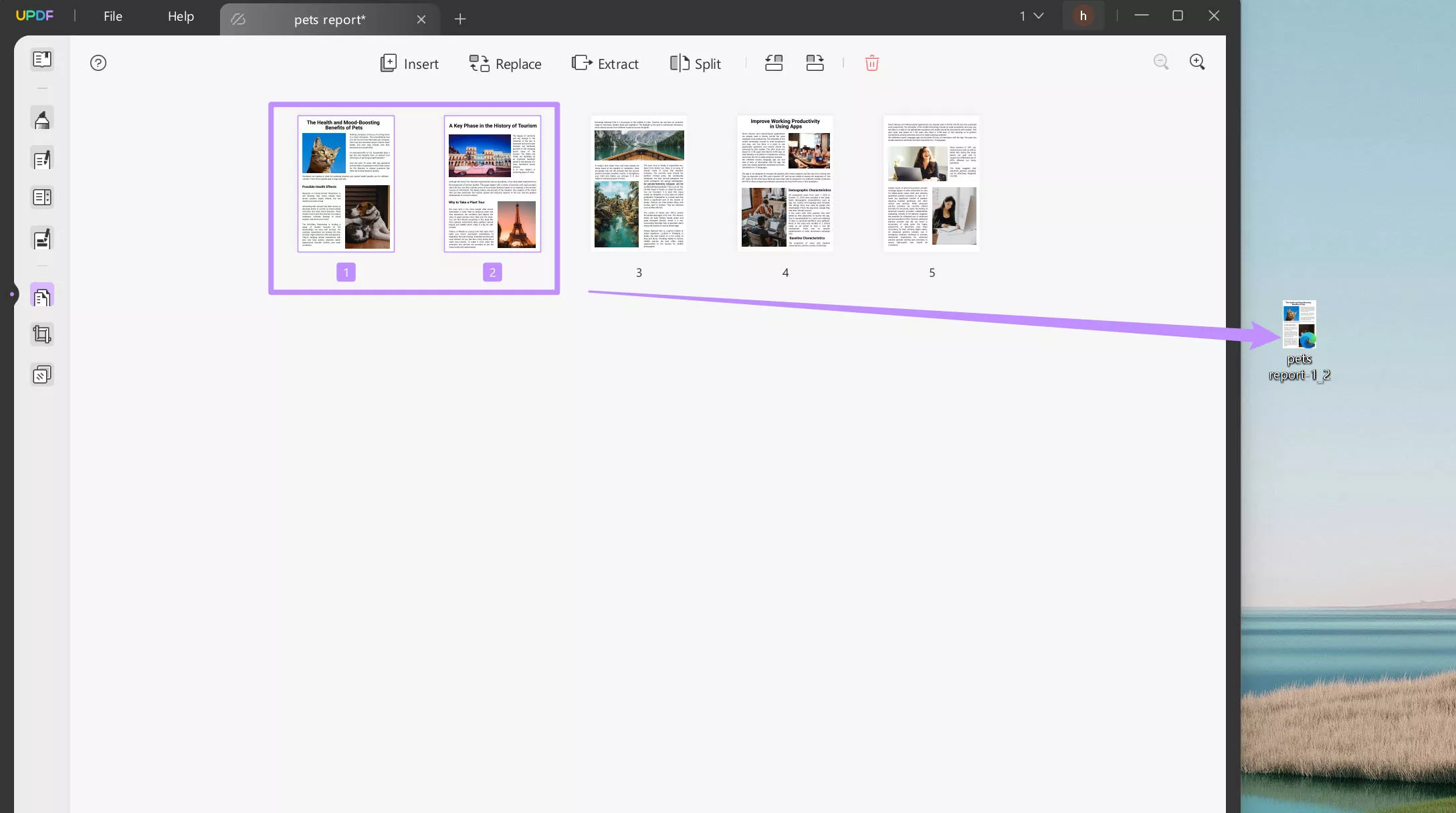Screen dimensions: 1456x813
Task: Add a new tab with plus button
Action: point(460,19)
